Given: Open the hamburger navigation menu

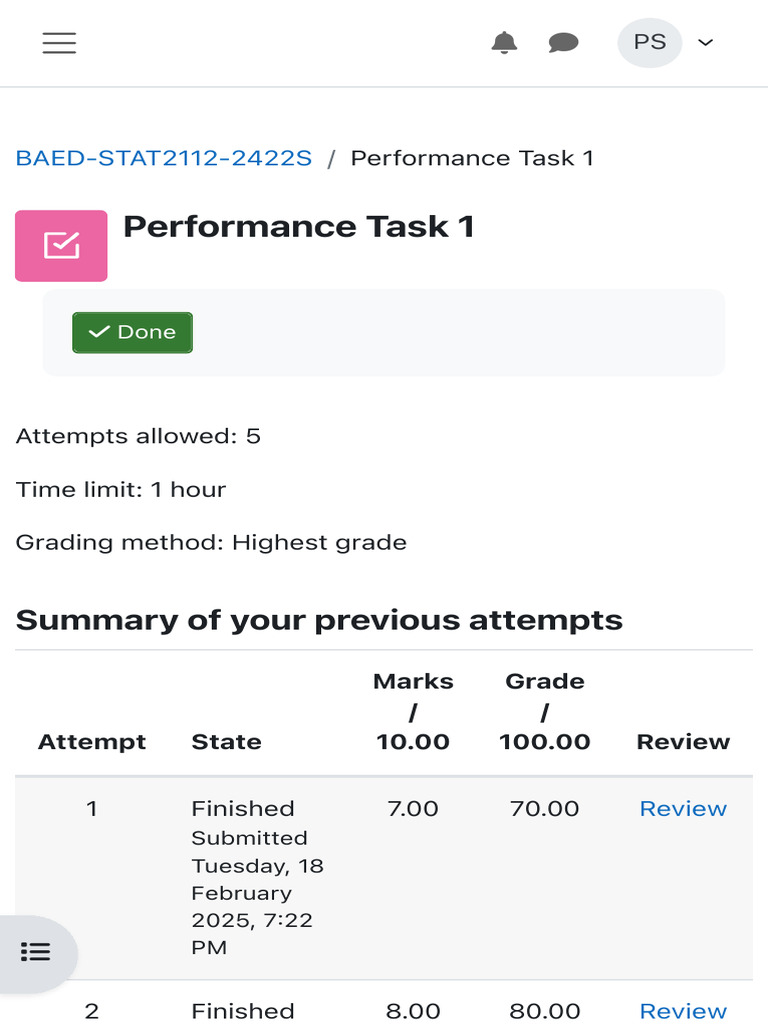Looking at the screenshot, I should tap(59, 43).
